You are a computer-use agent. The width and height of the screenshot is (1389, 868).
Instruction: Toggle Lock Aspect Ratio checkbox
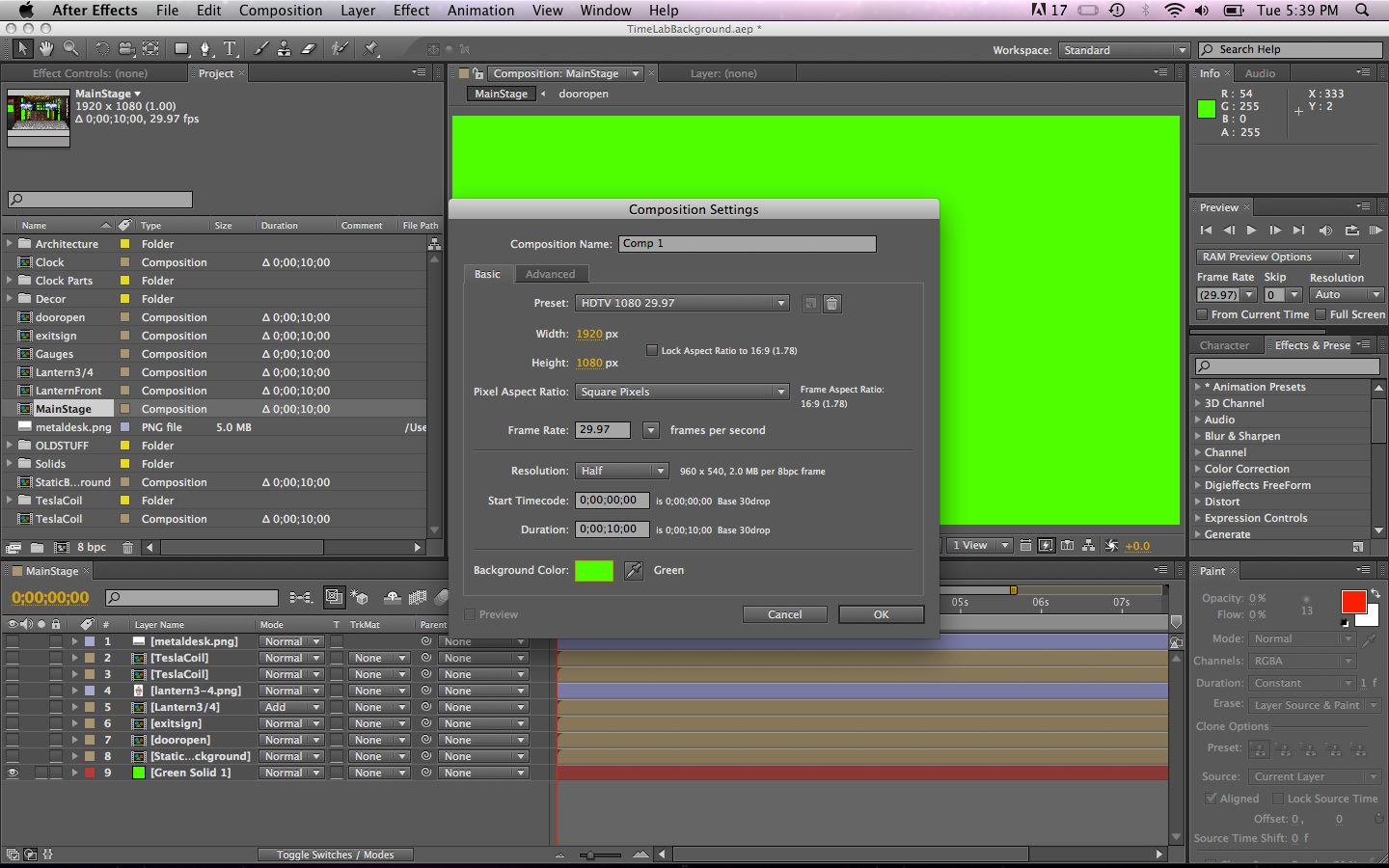pyautogui.click(x=652, y=351)
